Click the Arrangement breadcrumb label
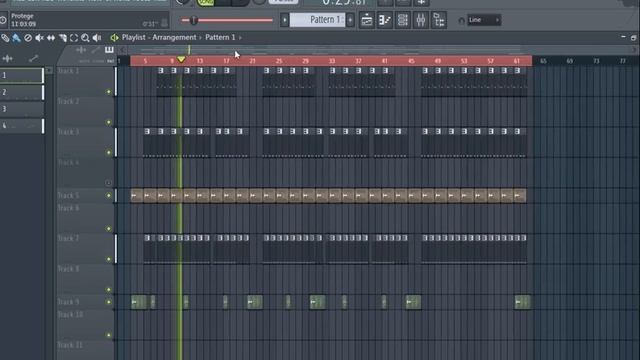640x360 pixels. [x=174, y=38]
